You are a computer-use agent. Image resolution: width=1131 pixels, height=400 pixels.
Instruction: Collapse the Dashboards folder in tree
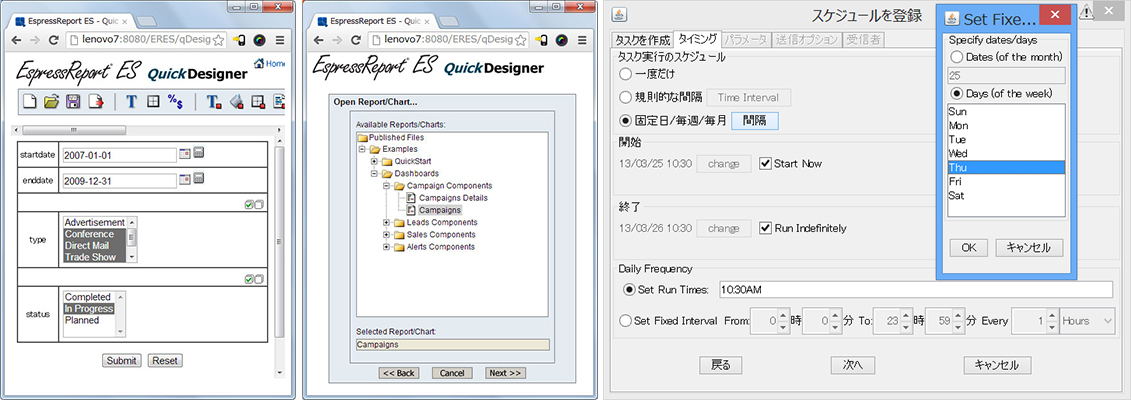(374, 173)
